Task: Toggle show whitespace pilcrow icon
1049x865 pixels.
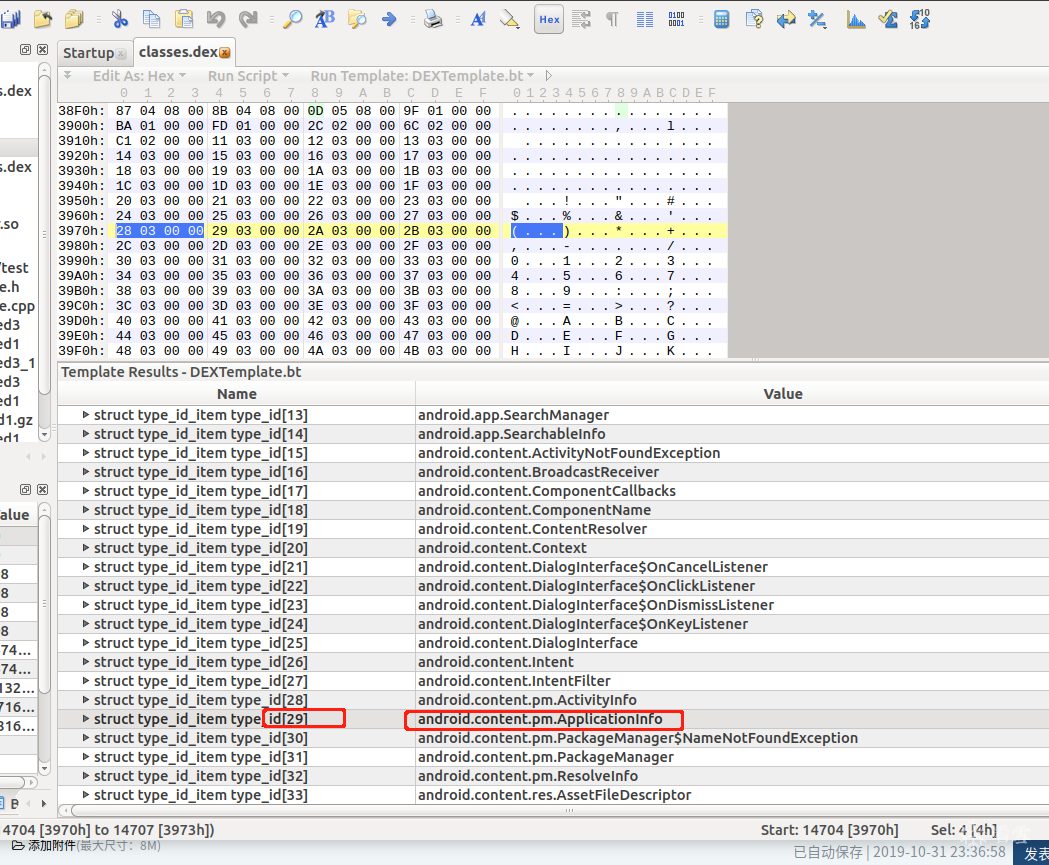Action: (612, 19)
